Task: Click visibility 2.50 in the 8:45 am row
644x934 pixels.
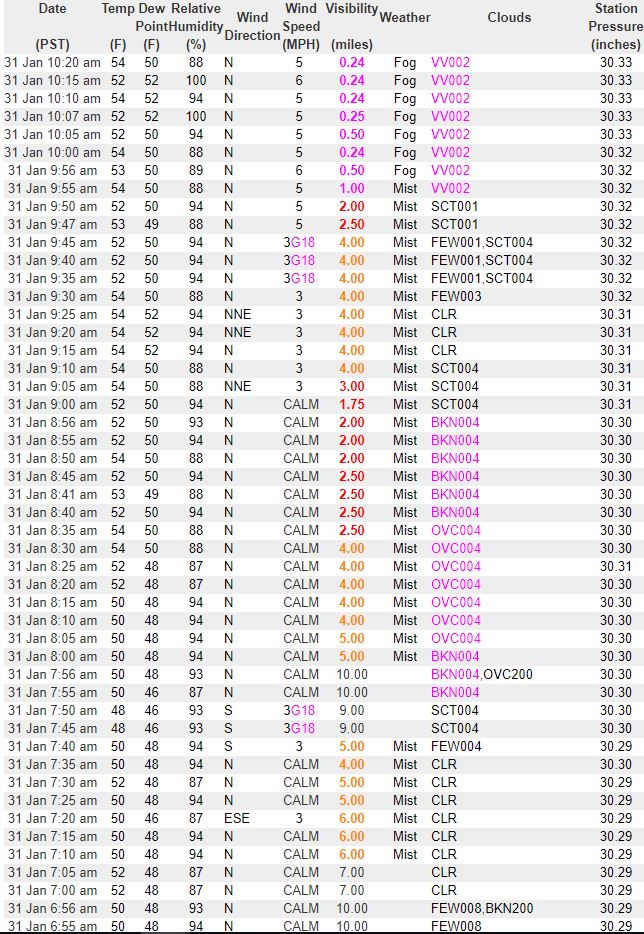Action: [x=352, y=477]
